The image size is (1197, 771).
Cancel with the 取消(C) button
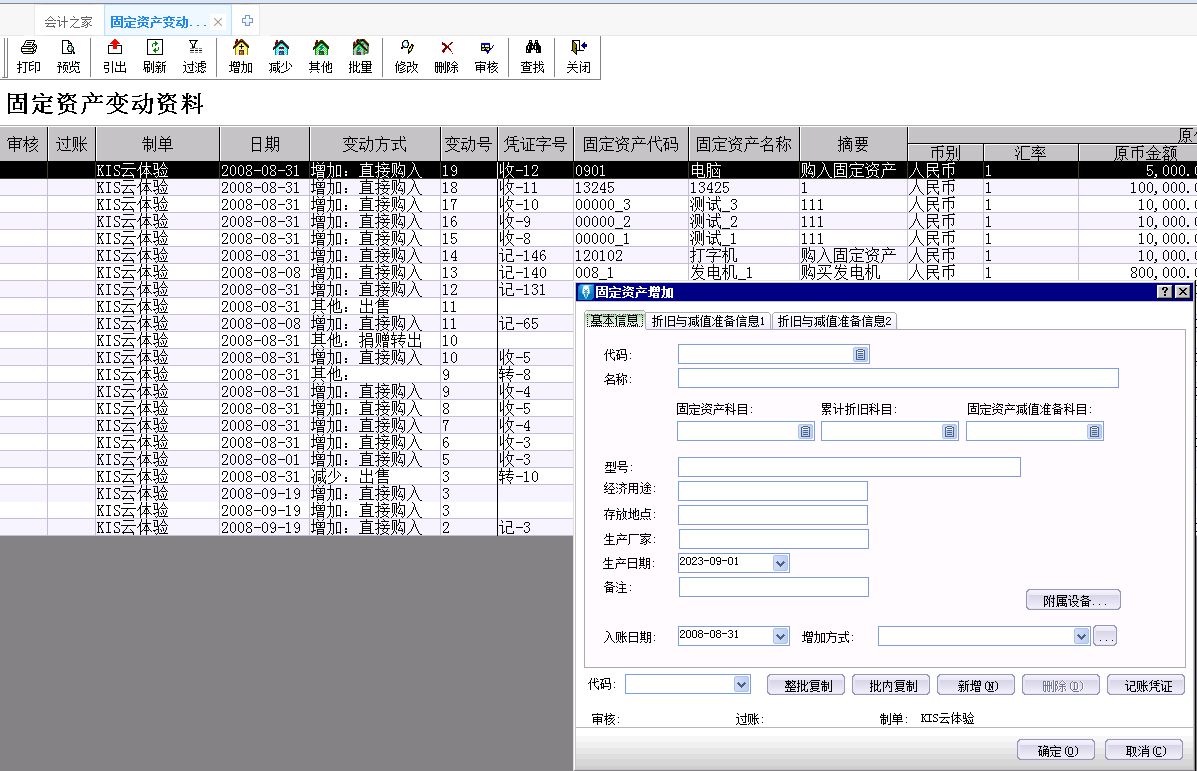pyautogui.click(x=1144, y=750)
